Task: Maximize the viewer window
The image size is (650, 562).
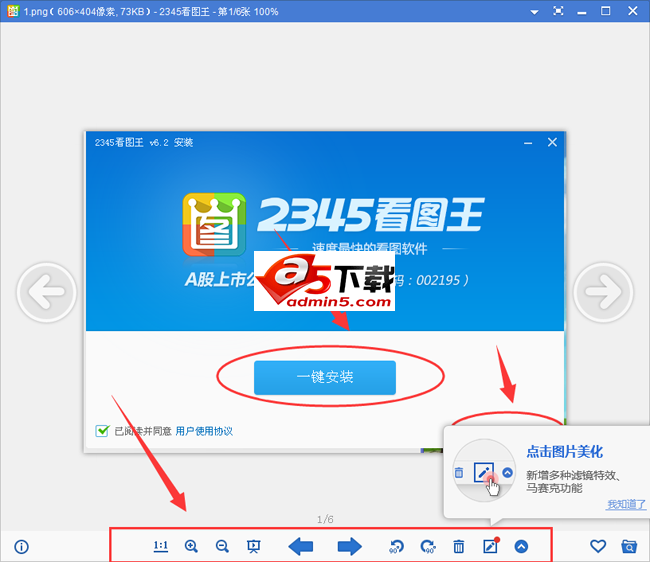Action: coord(605,11)
